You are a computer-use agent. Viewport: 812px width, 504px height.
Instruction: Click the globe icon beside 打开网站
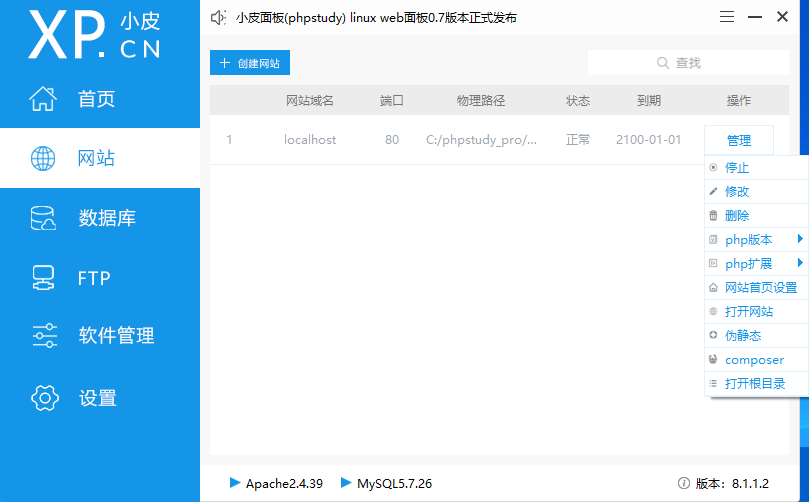point(714,311)
